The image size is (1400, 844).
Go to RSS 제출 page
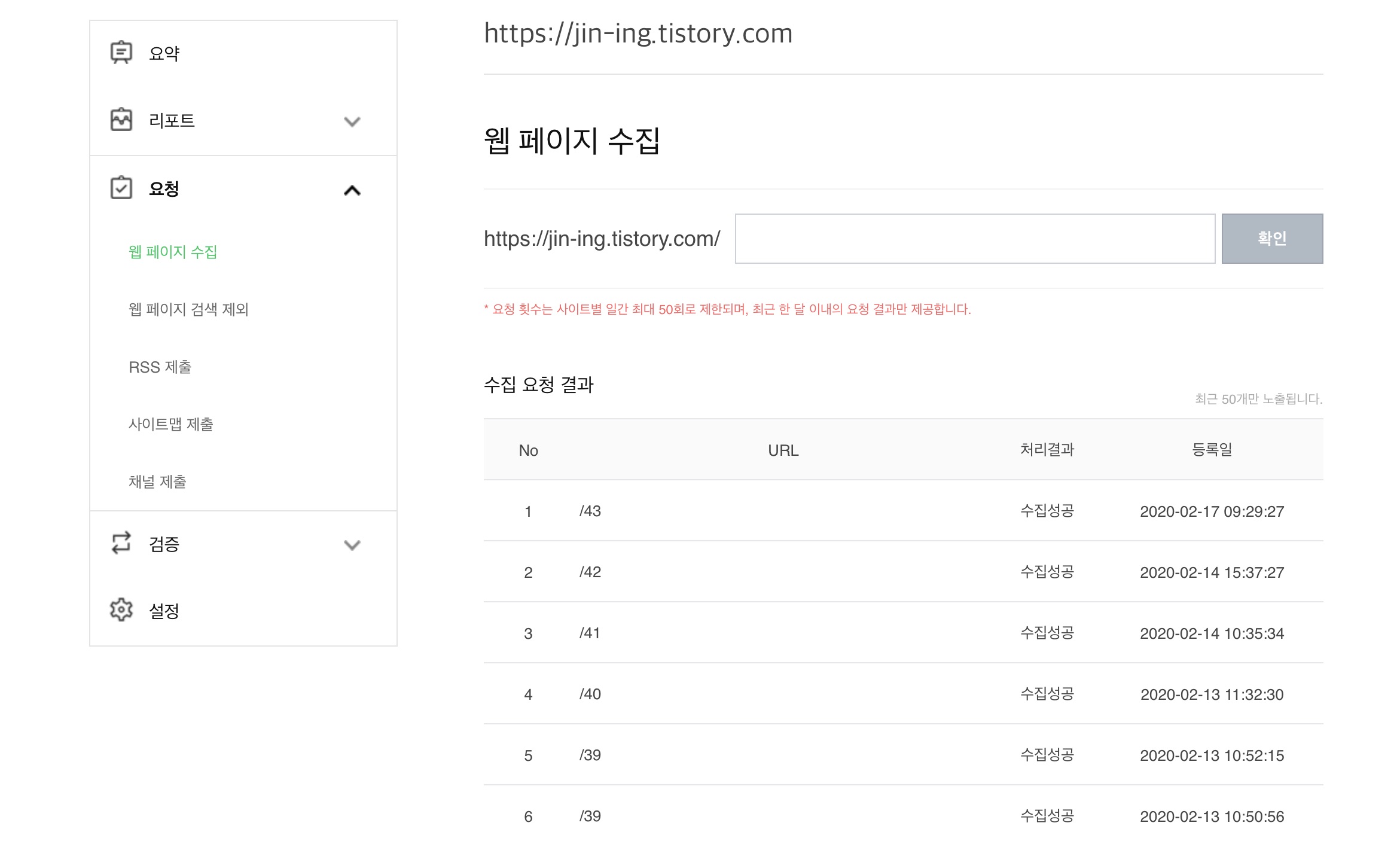pos(160,367)
